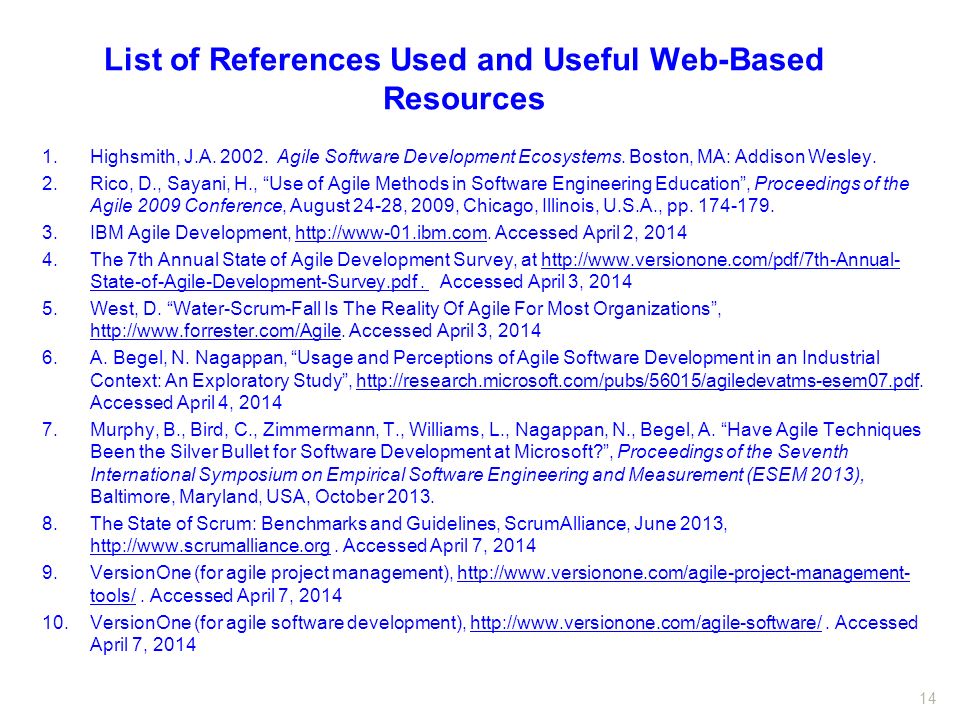
Task: Click 'Baltimore, Maryland, USA, October 2013' text
Action: click(x=262, y=496)
